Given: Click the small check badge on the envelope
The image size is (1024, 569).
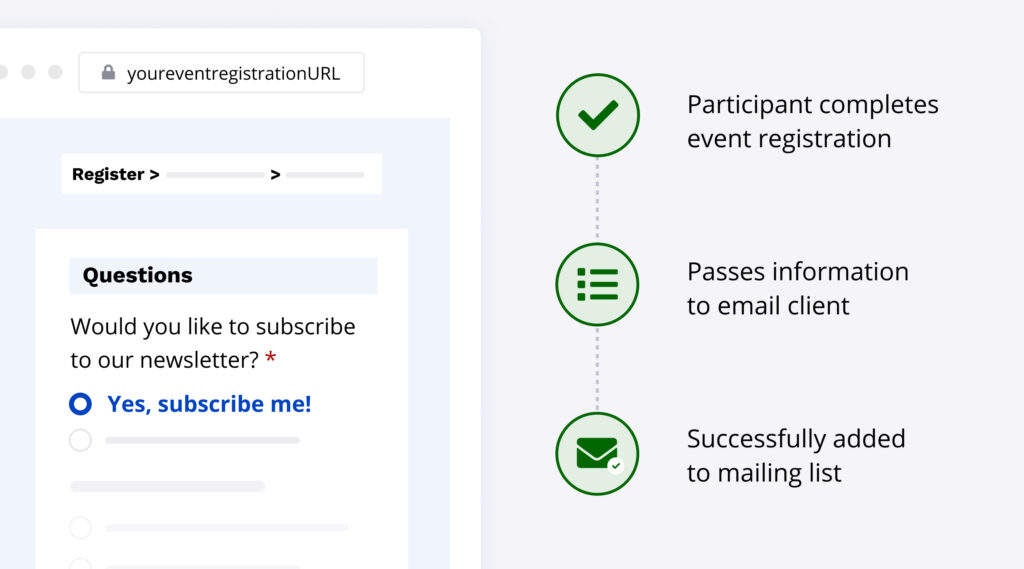Looking at the screenshot, I should tap(615, 465).
